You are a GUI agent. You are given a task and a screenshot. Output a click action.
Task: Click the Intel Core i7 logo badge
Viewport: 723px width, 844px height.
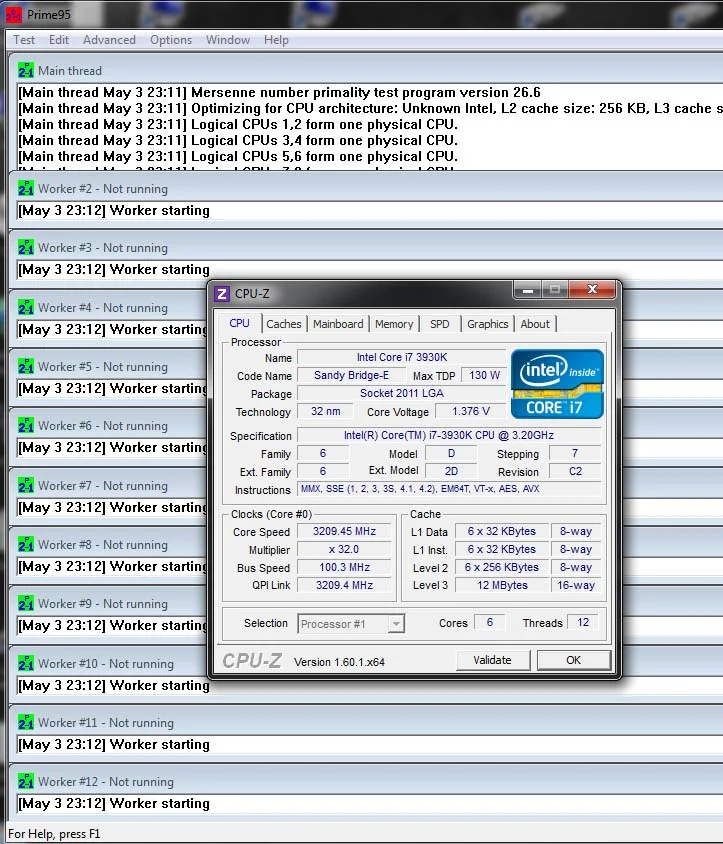[557, 384]
